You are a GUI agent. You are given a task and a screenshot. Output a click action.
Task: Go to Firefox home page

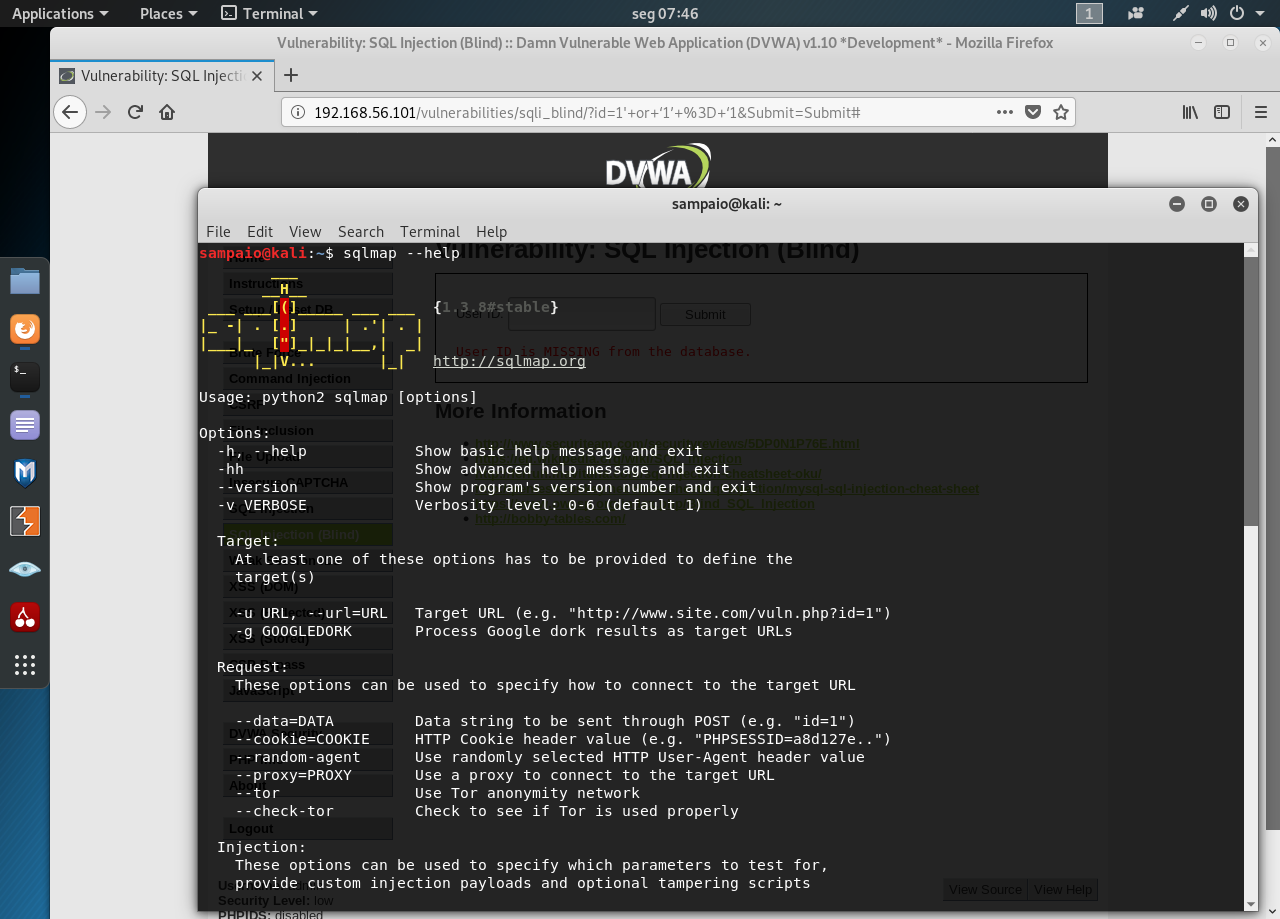[167, 112]
